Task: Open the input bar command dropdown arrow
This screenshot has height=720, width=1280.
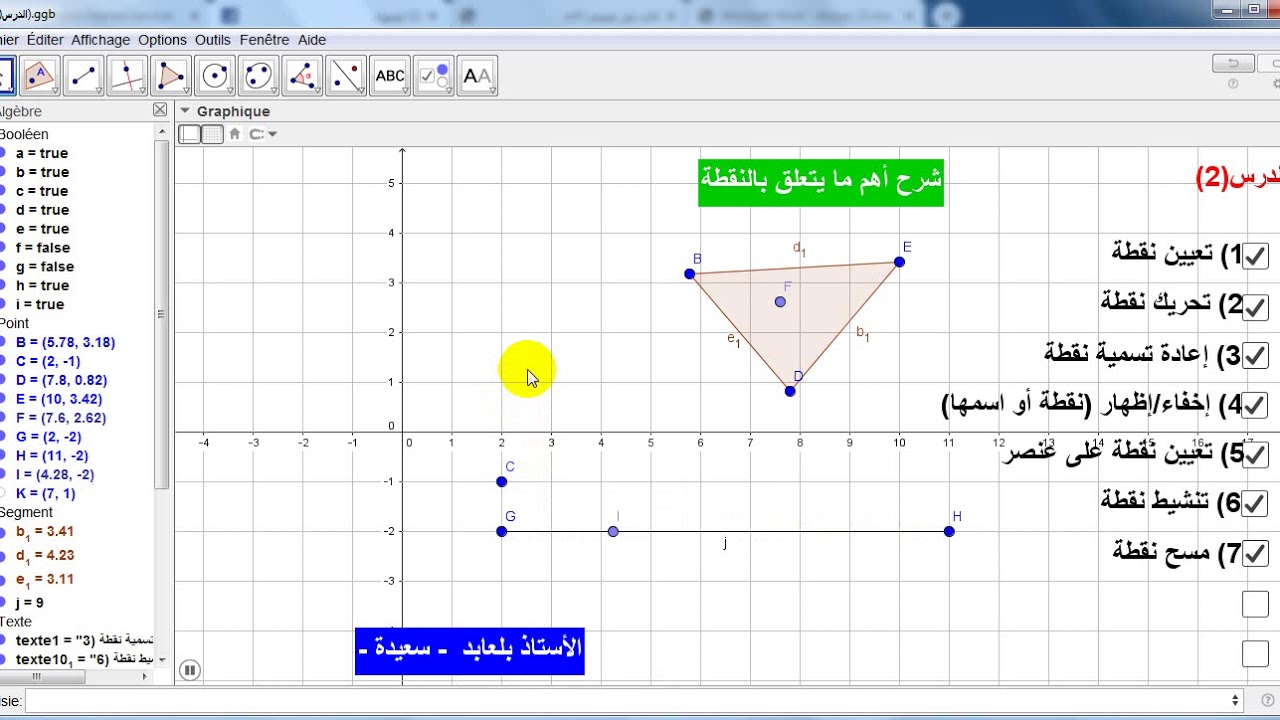Action: pyautogui.click(x=1236, y=701)
